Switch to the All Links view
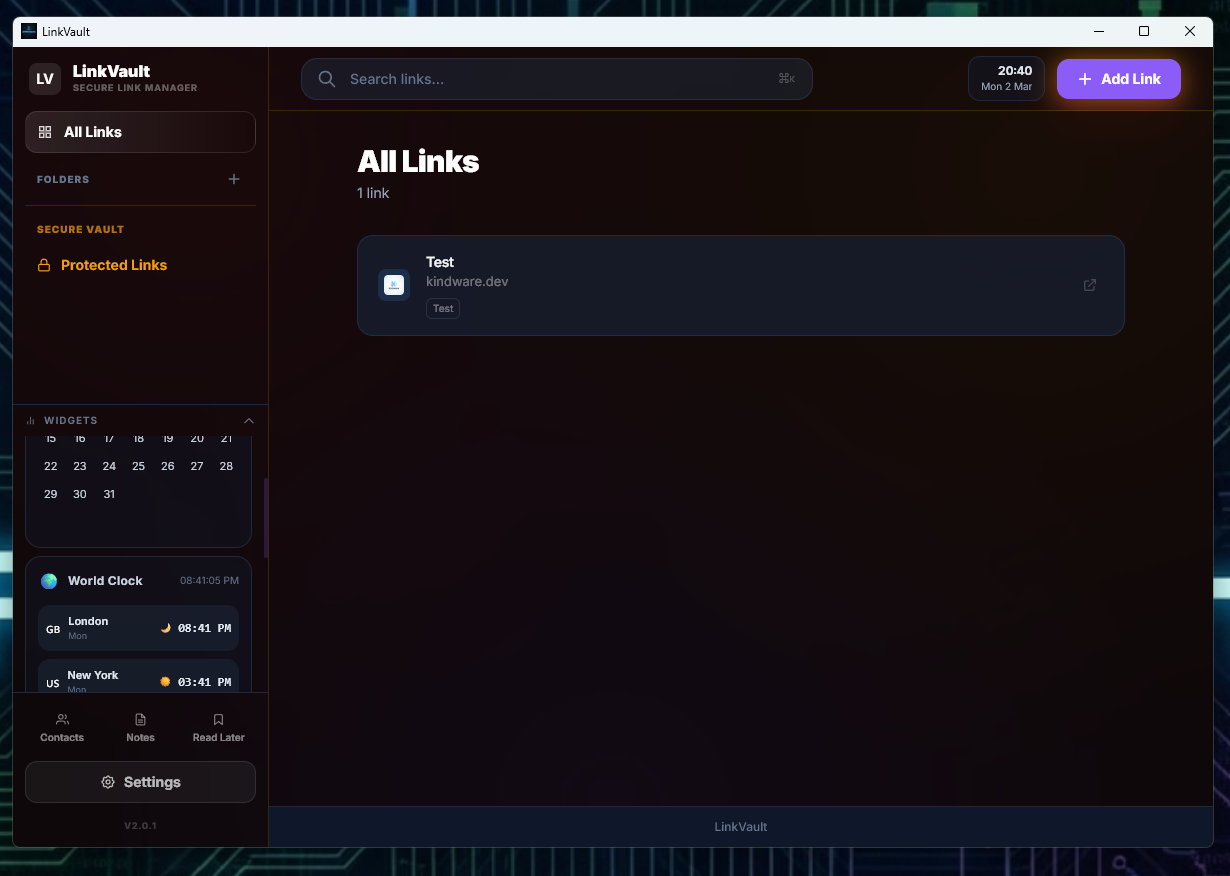This screenshot has height=876, width=1230. [x=140, y=131]
